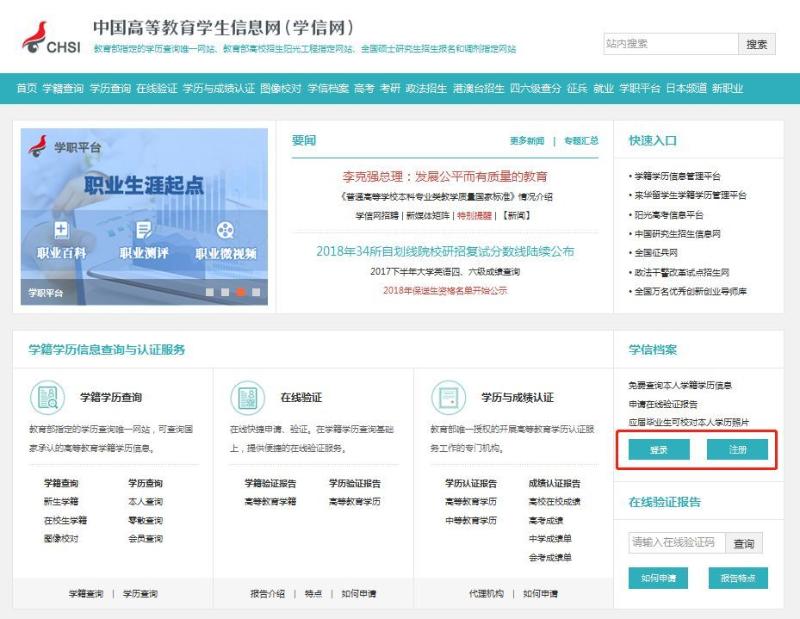Click the 请输入在线验证码 input field
The image size is (800, 619).
point(677,542)
